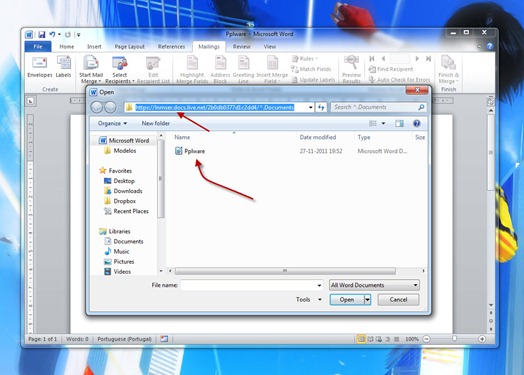524x375 pixels.
Task: Switch to the Page Layout tab
Action: (130, 47)
